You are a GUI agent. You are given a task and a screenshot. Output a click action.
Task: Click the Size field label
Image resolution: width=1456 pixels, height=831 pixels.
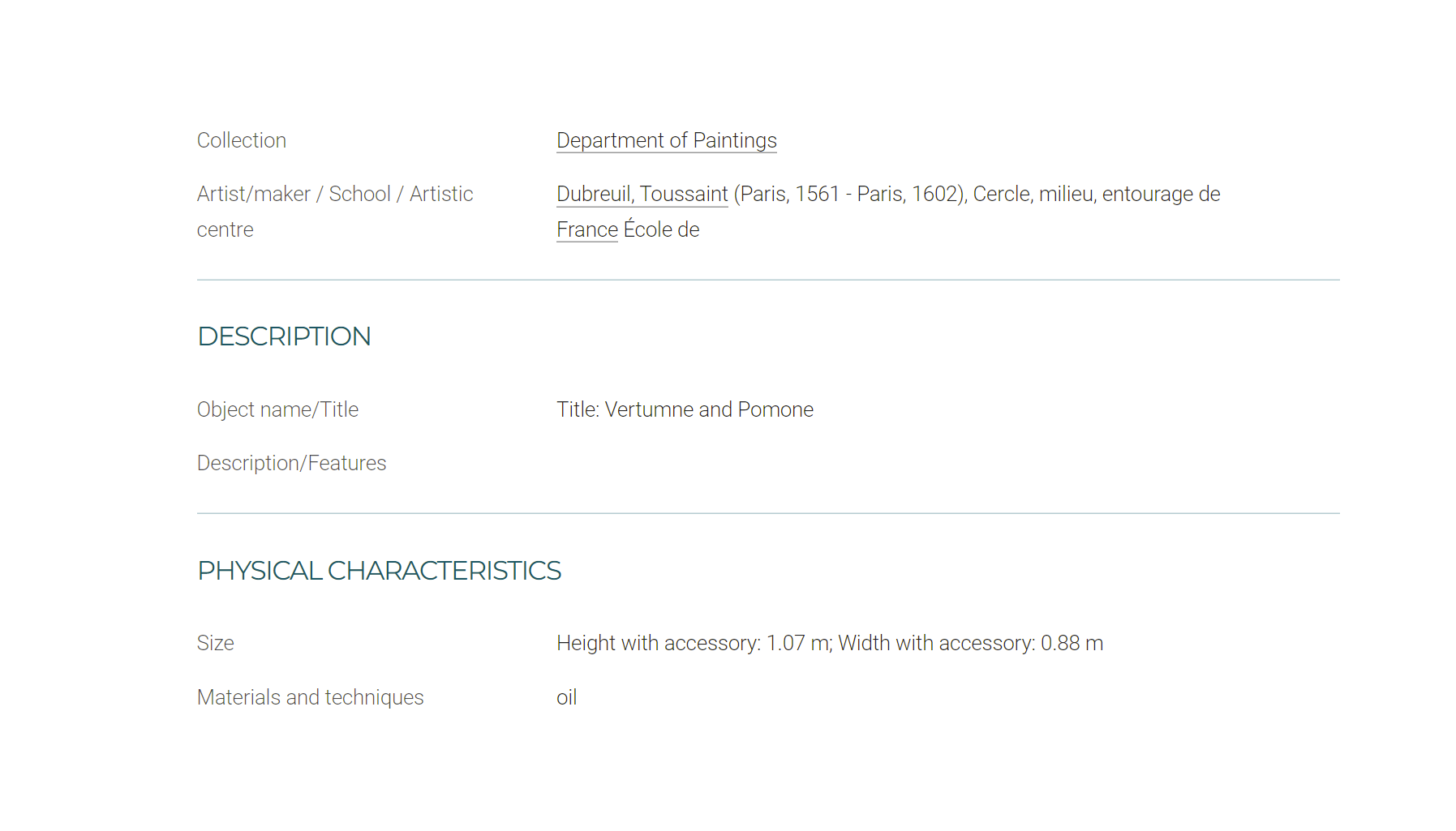(x=215, y=643)
